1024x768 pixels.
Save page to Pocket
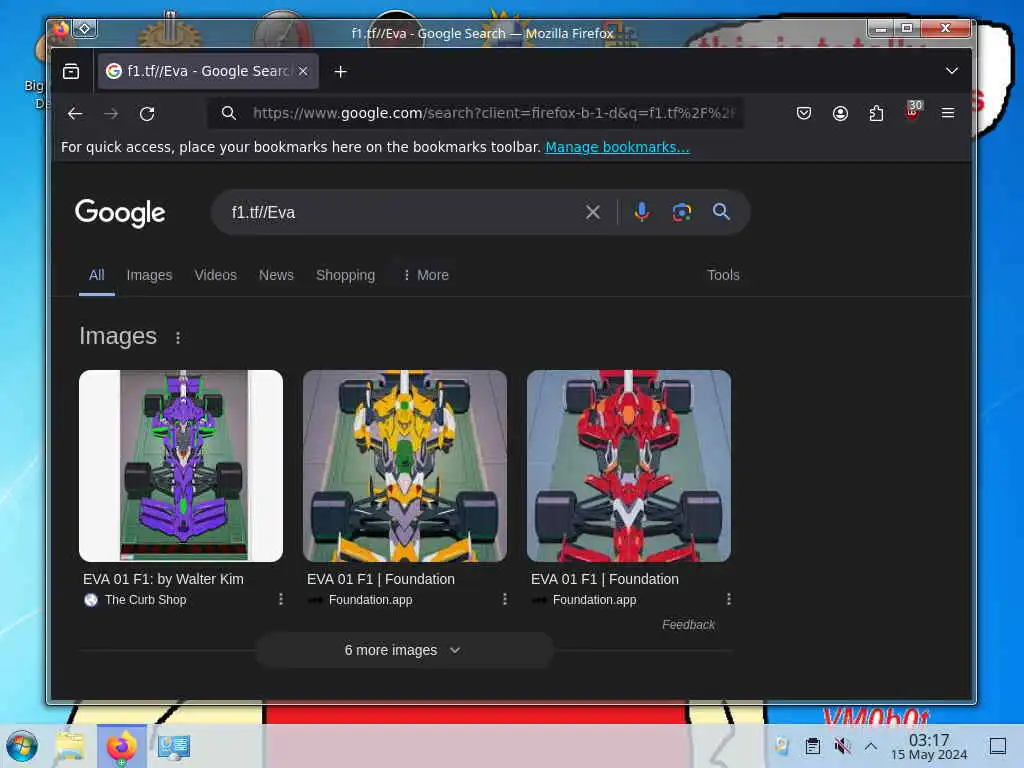[804, 114]
